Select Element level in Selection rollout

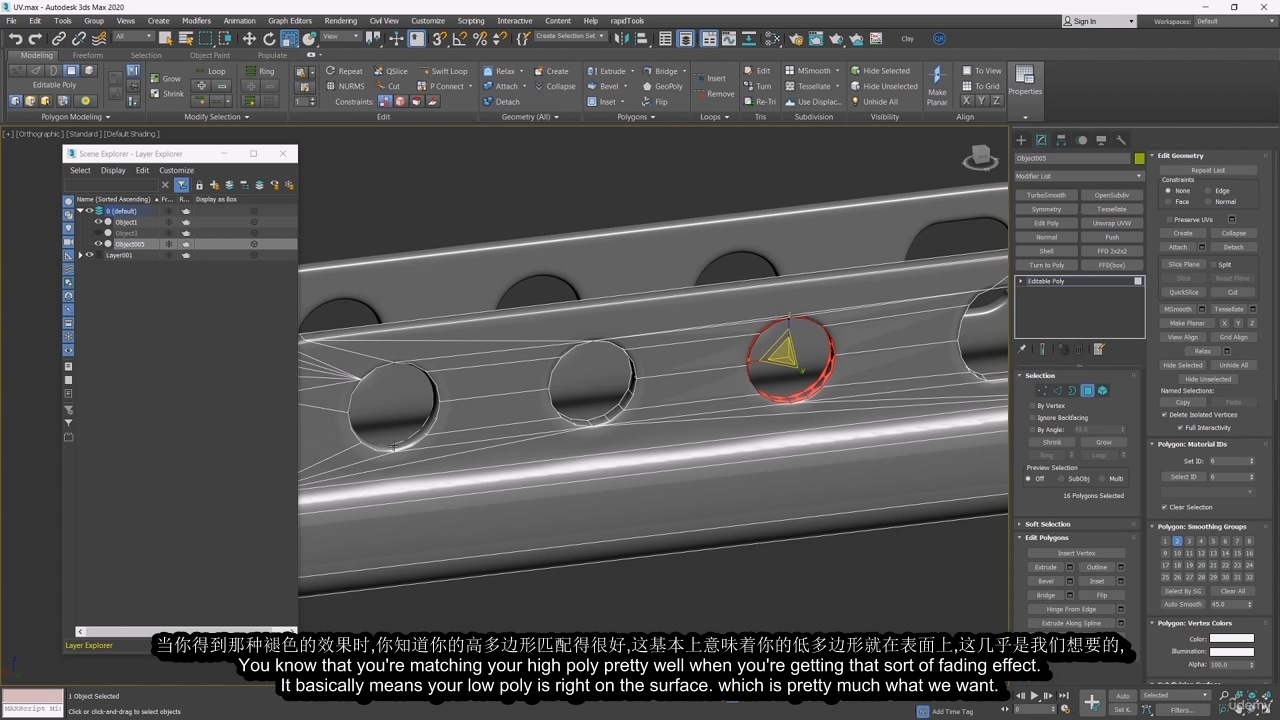(1102, 391)
